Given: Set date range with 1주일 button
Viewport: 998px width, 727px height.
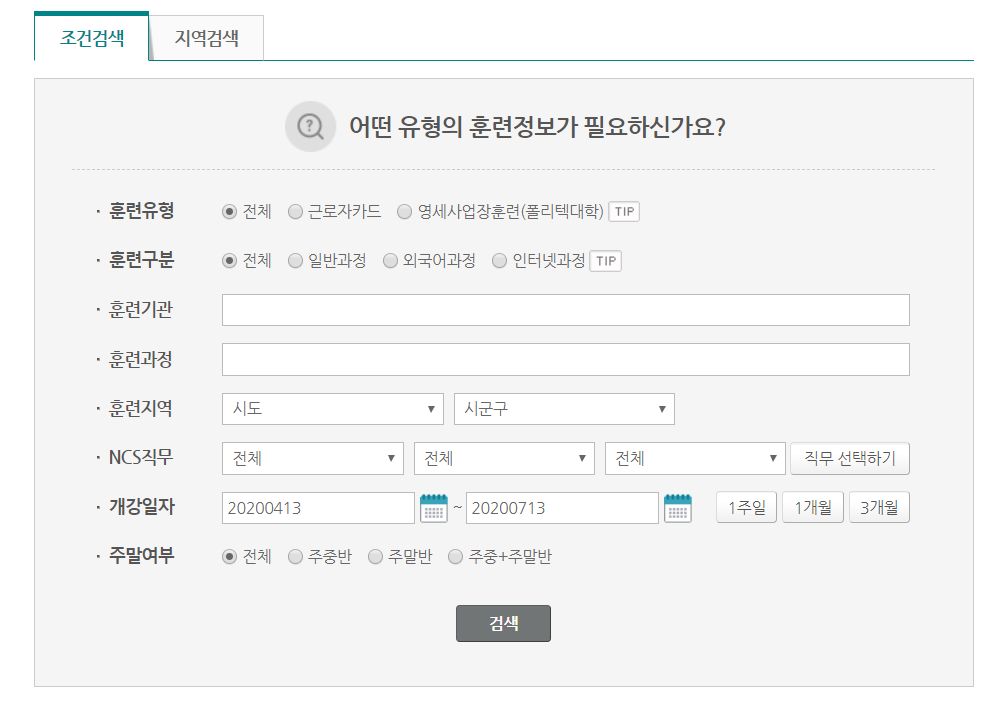Looking at the screenshot, I should click(x=747, y=507).
